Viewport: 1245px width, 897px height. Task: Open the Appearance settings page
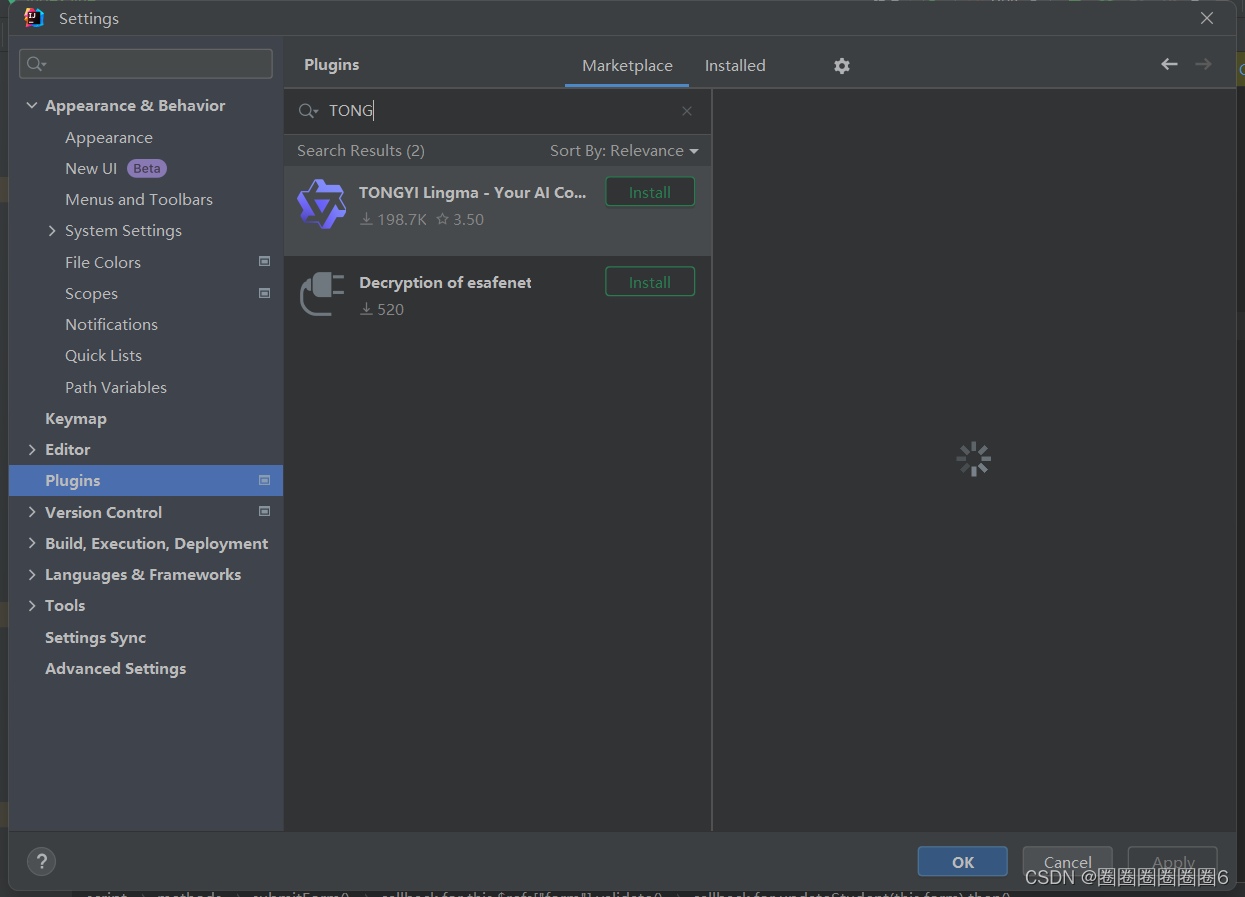coord(109,138)
